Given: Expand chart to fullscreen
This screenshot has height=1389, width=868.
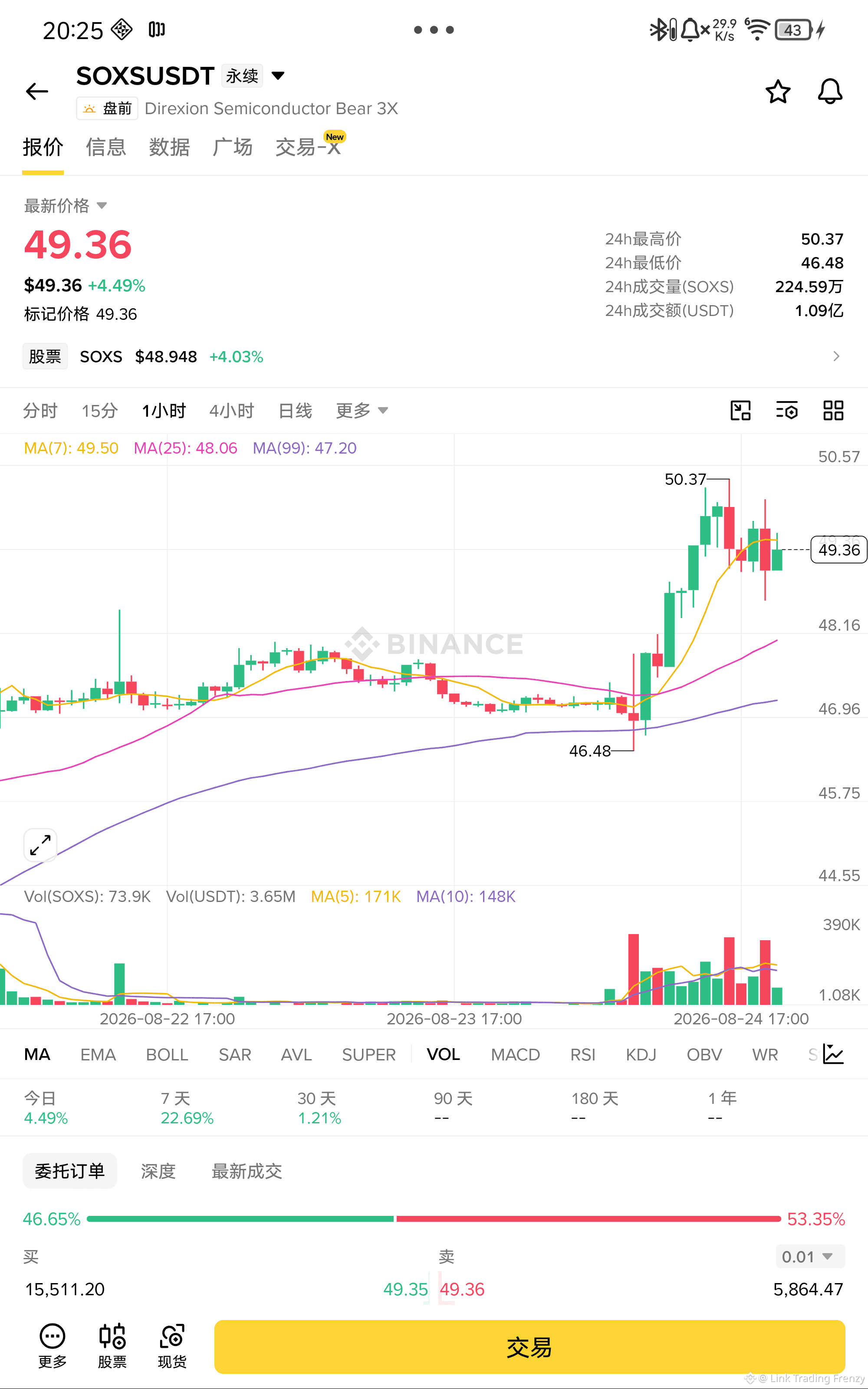Looking at the screenshot, I should click(x=40, y=845).
